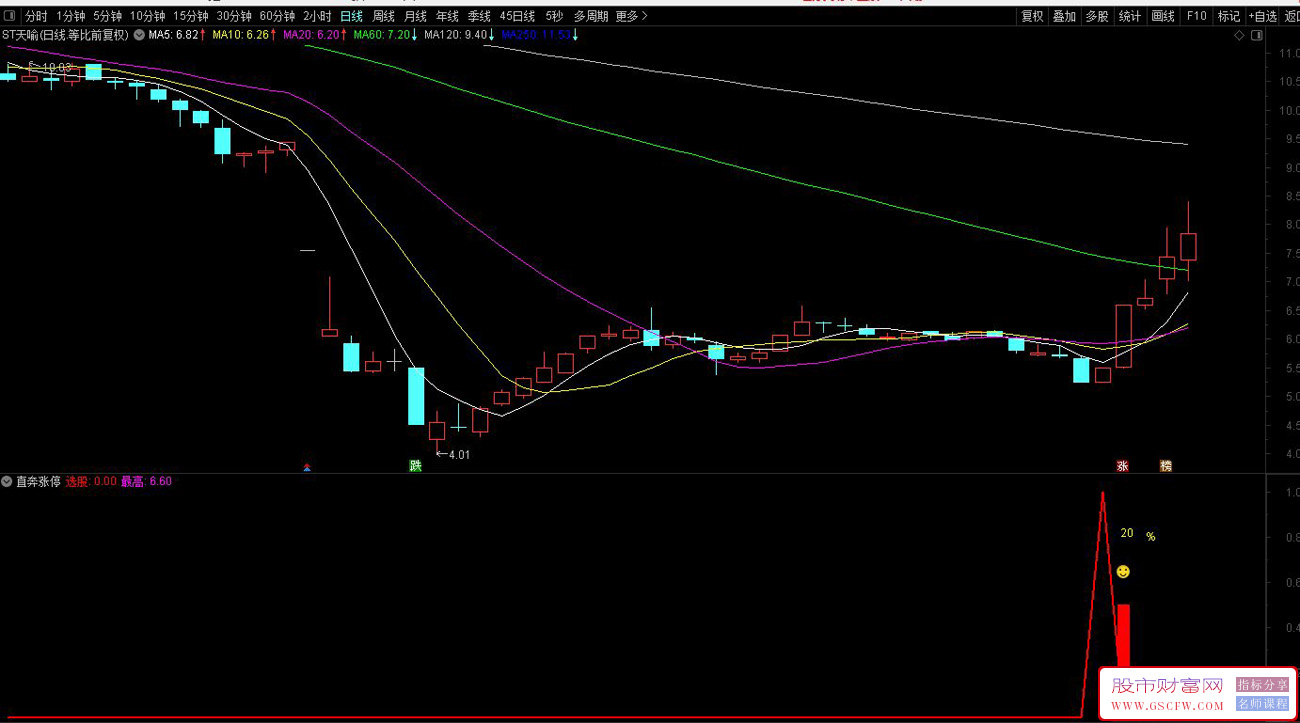Screen dimensions: 1300x723
Task: Switch to 月线 monthly chart
Action: (416, 16)
